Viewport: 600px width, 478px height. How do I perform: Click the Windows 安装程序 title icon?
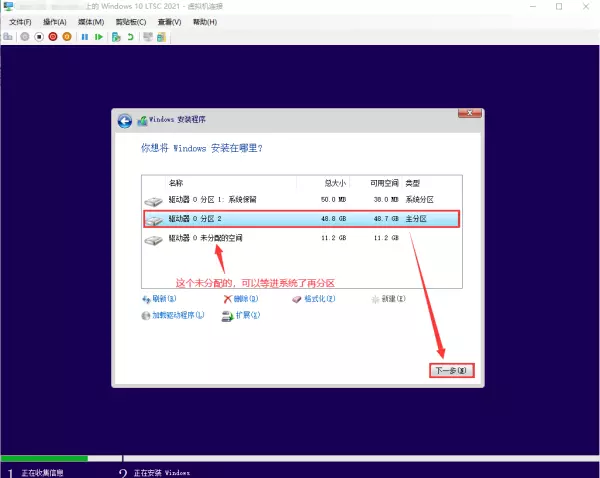click(x=142, y=121)
